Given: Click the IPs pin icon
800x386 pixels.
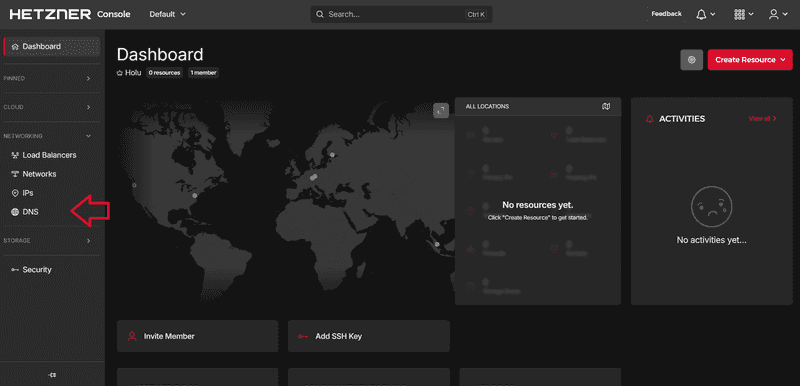Looking at the screenshot, I should (15, 193).
